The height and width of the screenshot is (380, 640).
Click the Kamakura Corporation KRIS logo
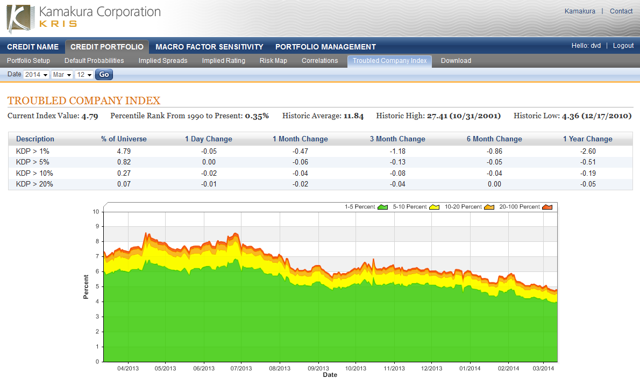click(x=84, y=18)
